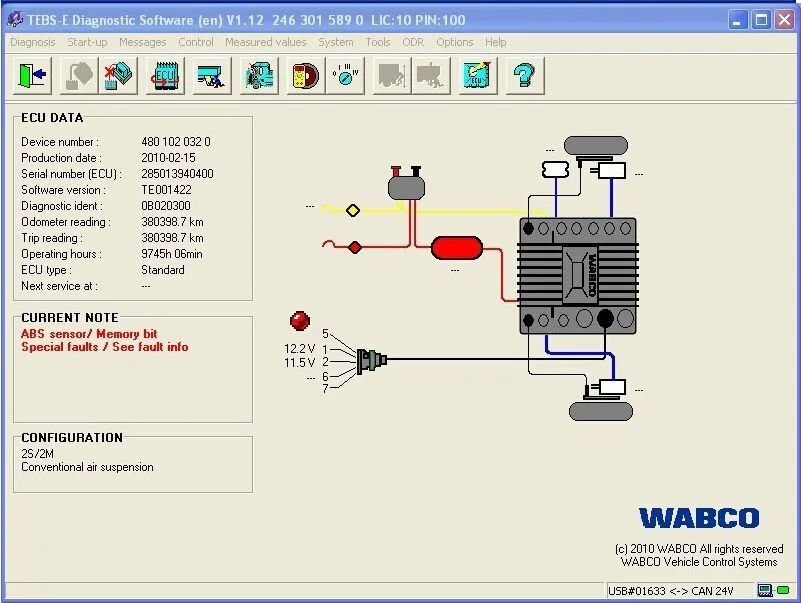
Task: Open the Options menu
Action: pyautogui.click(x=455, y=42)
